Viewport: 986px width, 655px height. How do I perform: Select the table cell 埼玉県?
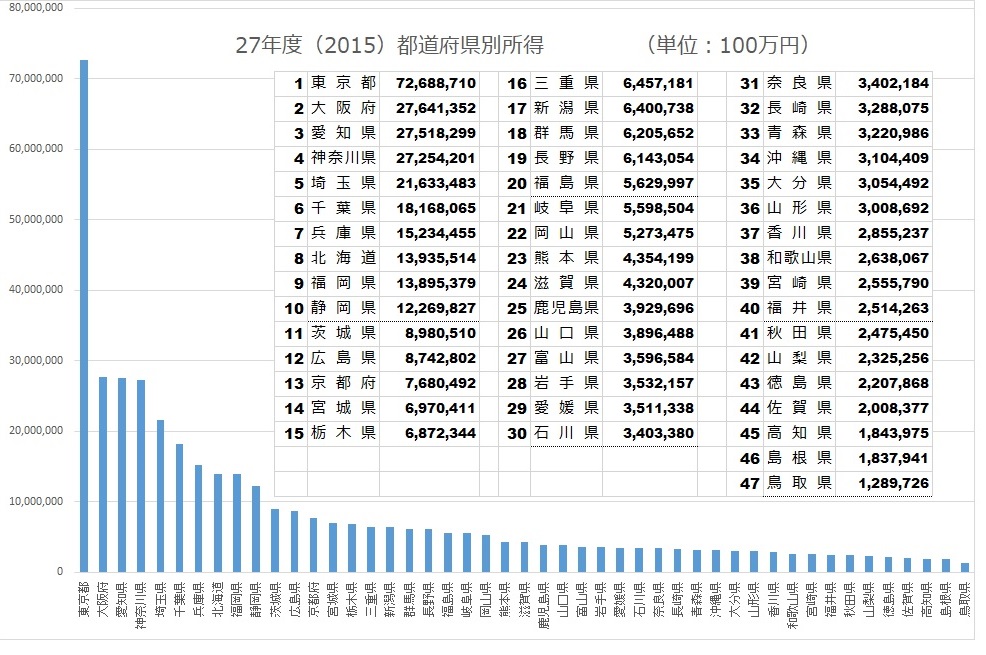[x=343, y=184]
